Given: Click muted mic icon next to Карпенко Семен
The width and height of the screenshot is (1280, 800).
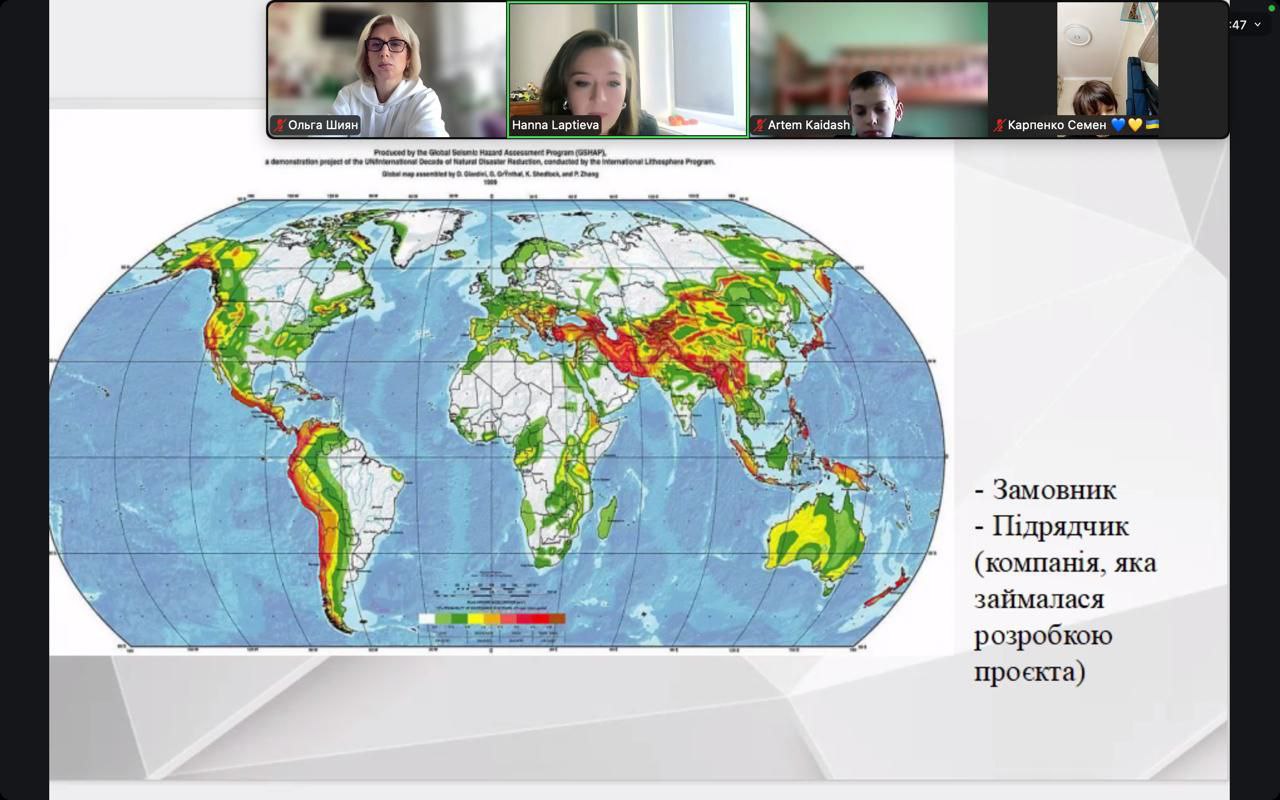Looking at the screenshot, I should click(999, 126).
